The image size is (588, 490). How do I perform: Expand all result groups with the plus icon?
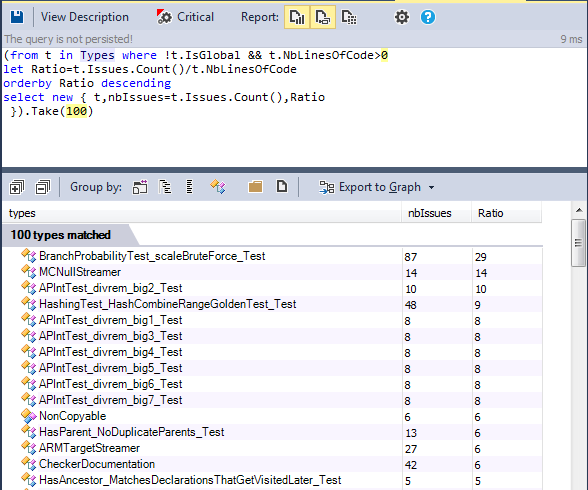17,187
